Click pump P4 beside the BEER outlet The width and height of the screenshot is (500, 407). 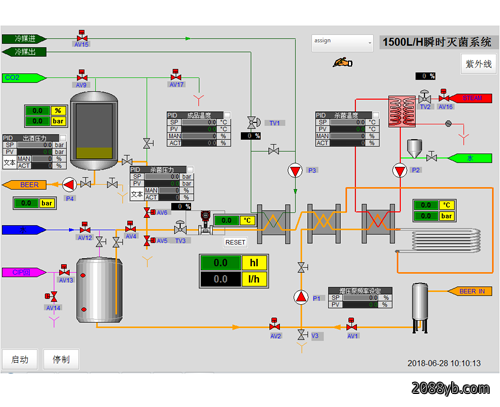tap(69, 184)
